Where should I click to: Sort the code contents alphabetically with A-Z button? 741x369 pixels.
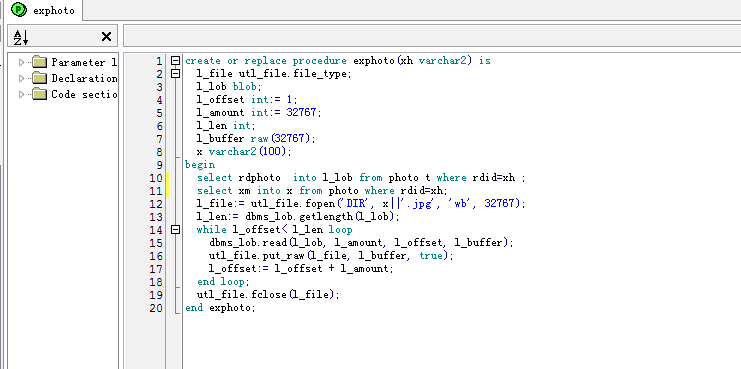[x=20, y=37]
